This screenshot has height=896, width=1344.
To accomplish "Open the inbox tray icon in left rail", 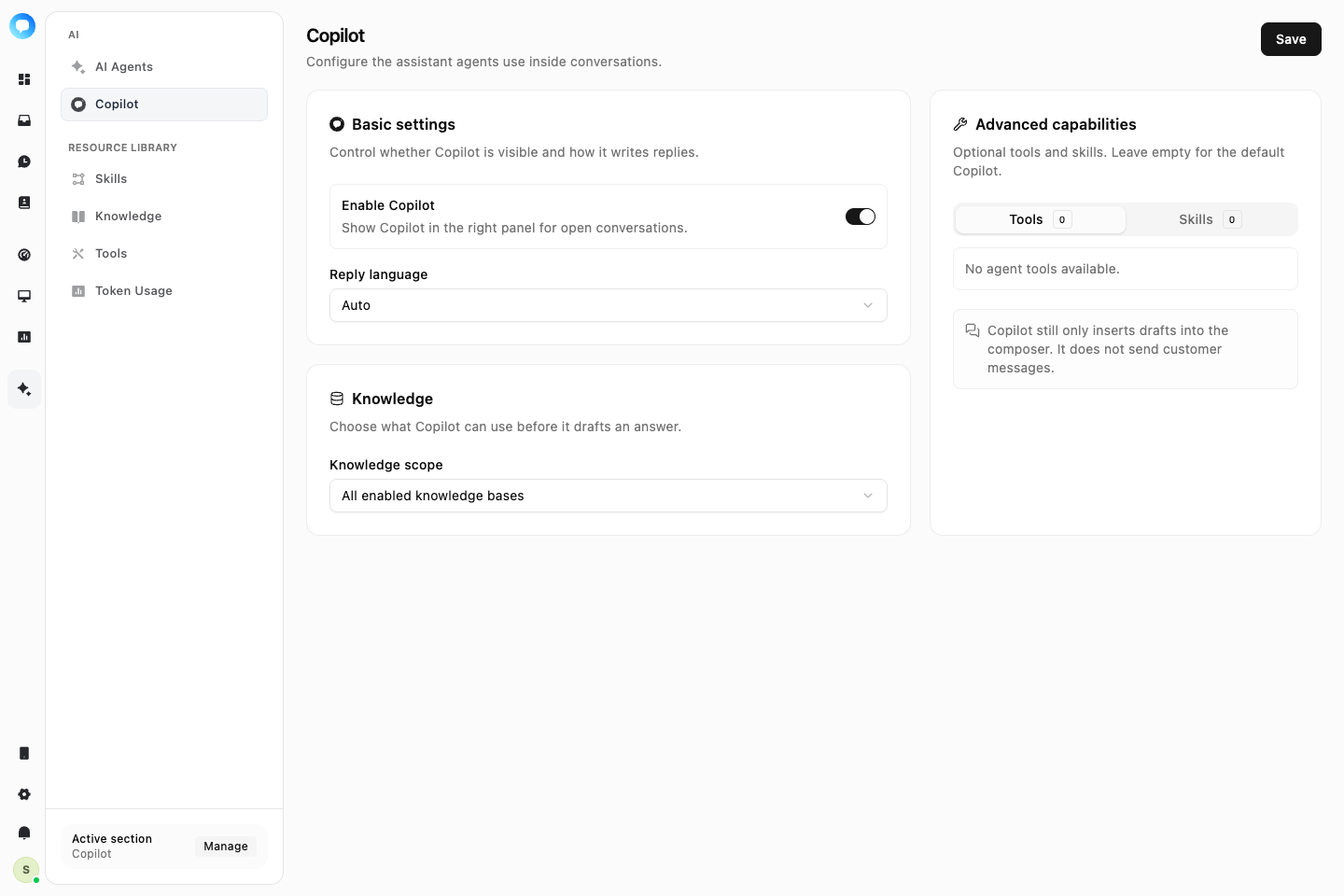I will click(24, 120).
